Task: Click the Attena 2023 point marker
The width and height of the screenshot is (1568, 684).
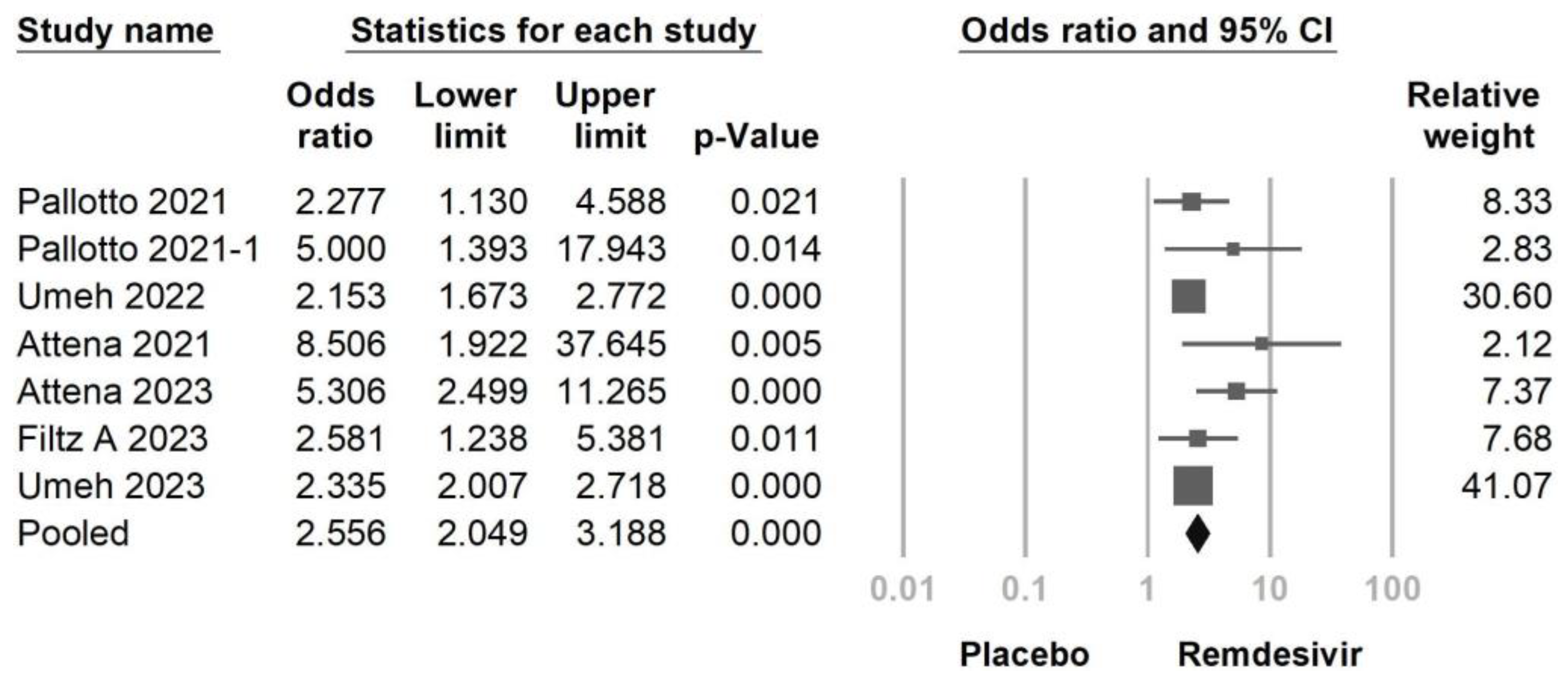Action: pyautogui.click(x=1236, y=391)
